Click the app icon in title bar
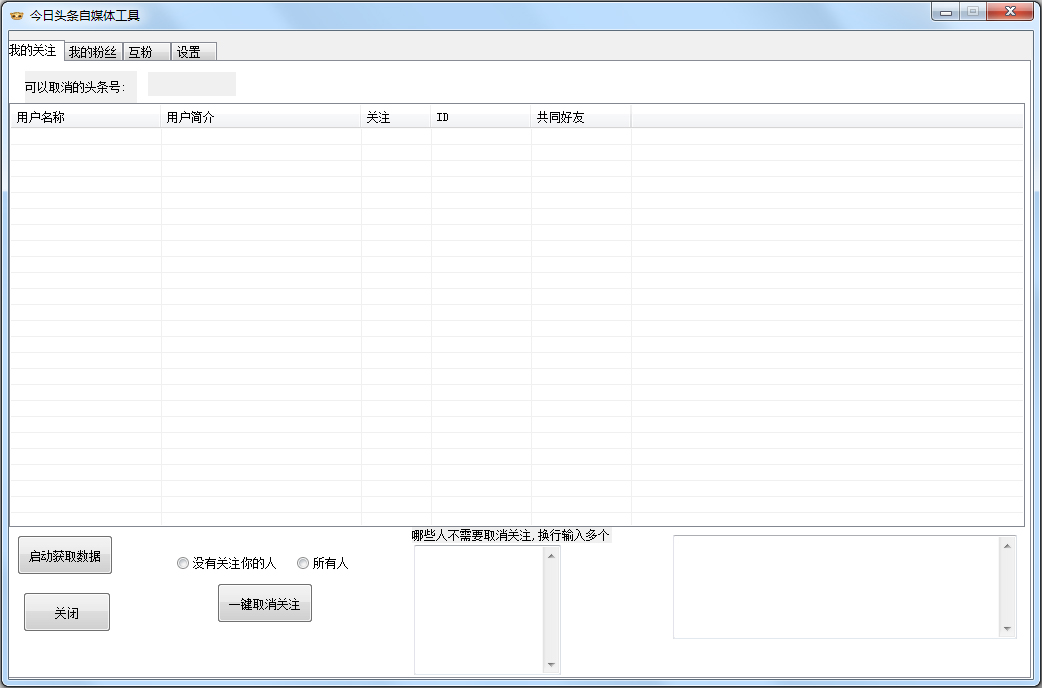Screen dimensions: 1042x688 (16, 15)
